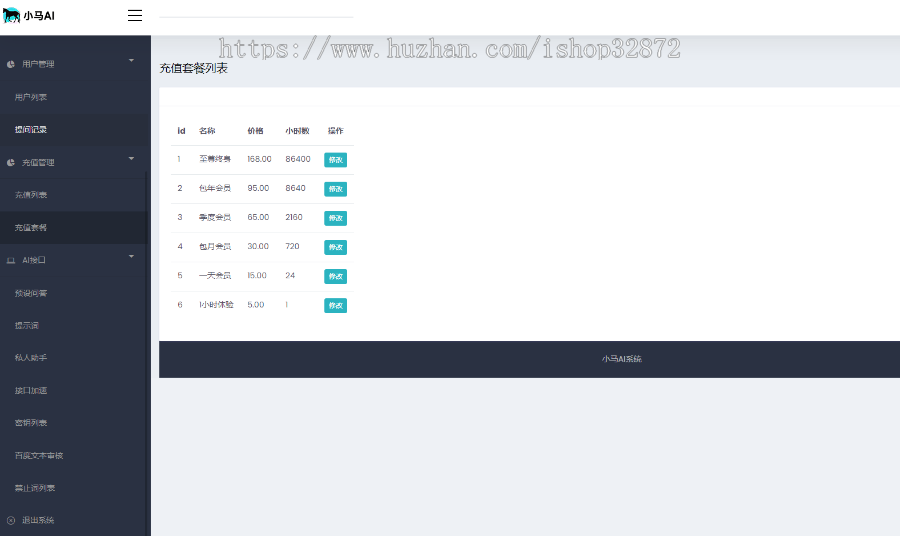Click the hours value 86400

298,159
